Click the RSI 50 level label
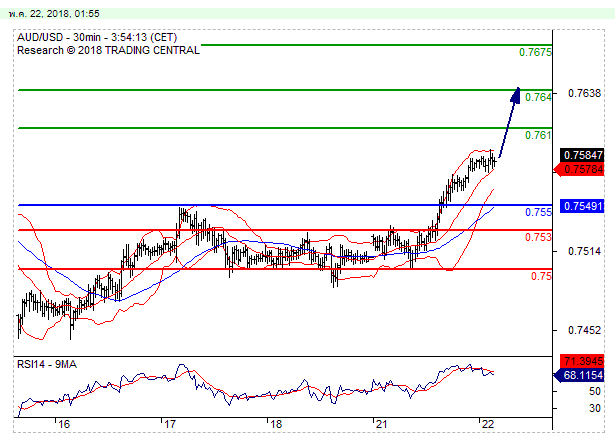The height and width of the screenshot is (441, 615). point(595,392)
